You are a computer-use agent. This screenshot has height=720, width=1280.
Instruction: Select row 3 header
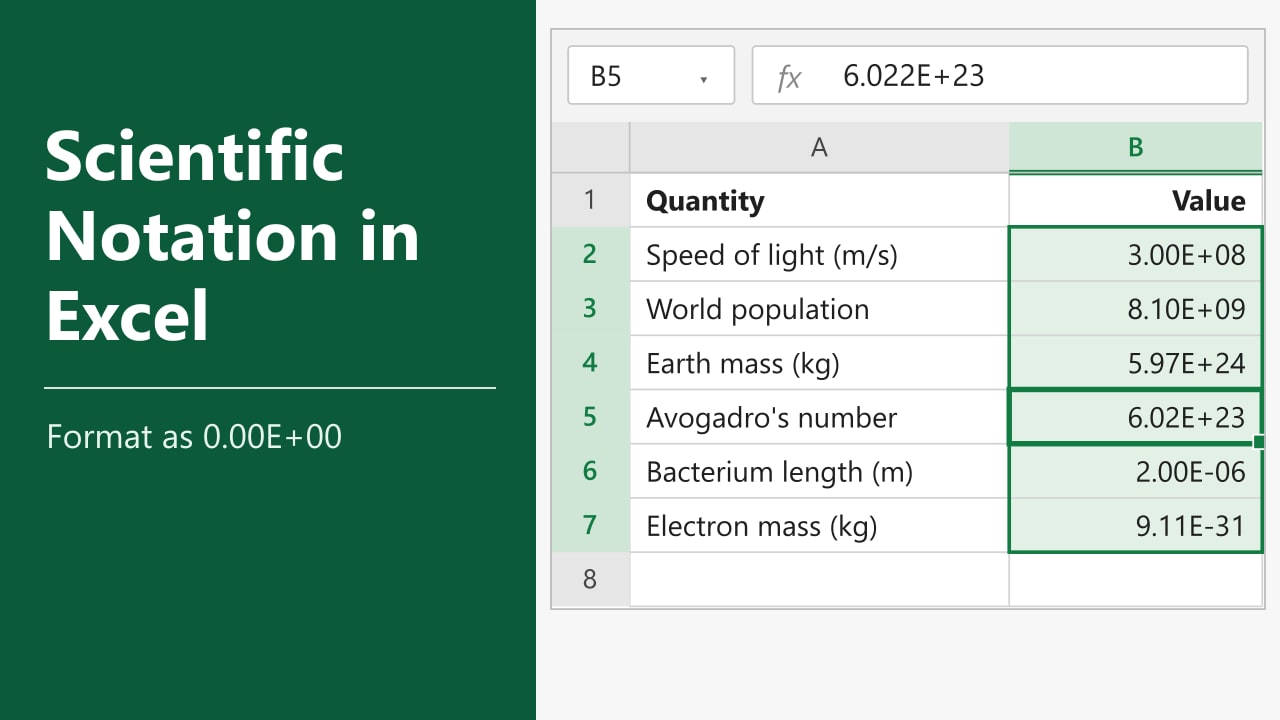click(591, 308)
